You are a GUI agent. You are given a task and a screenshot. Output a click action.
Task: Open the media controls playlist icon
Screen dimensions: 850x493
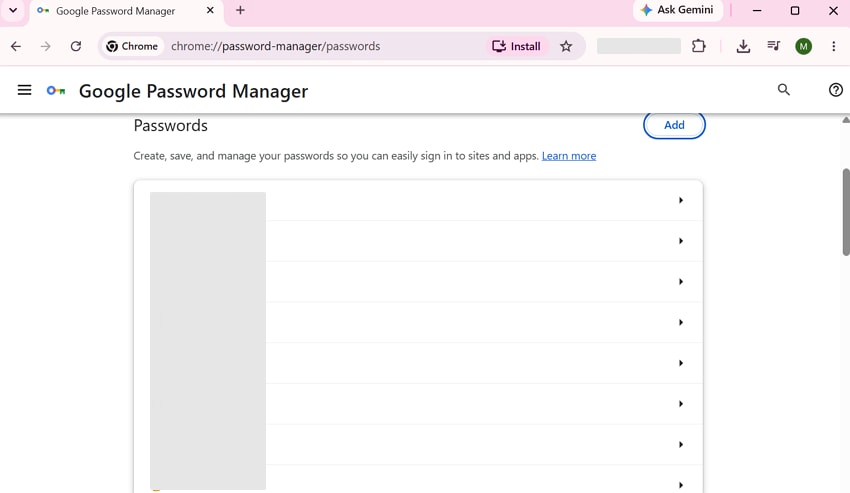(774, 46)
